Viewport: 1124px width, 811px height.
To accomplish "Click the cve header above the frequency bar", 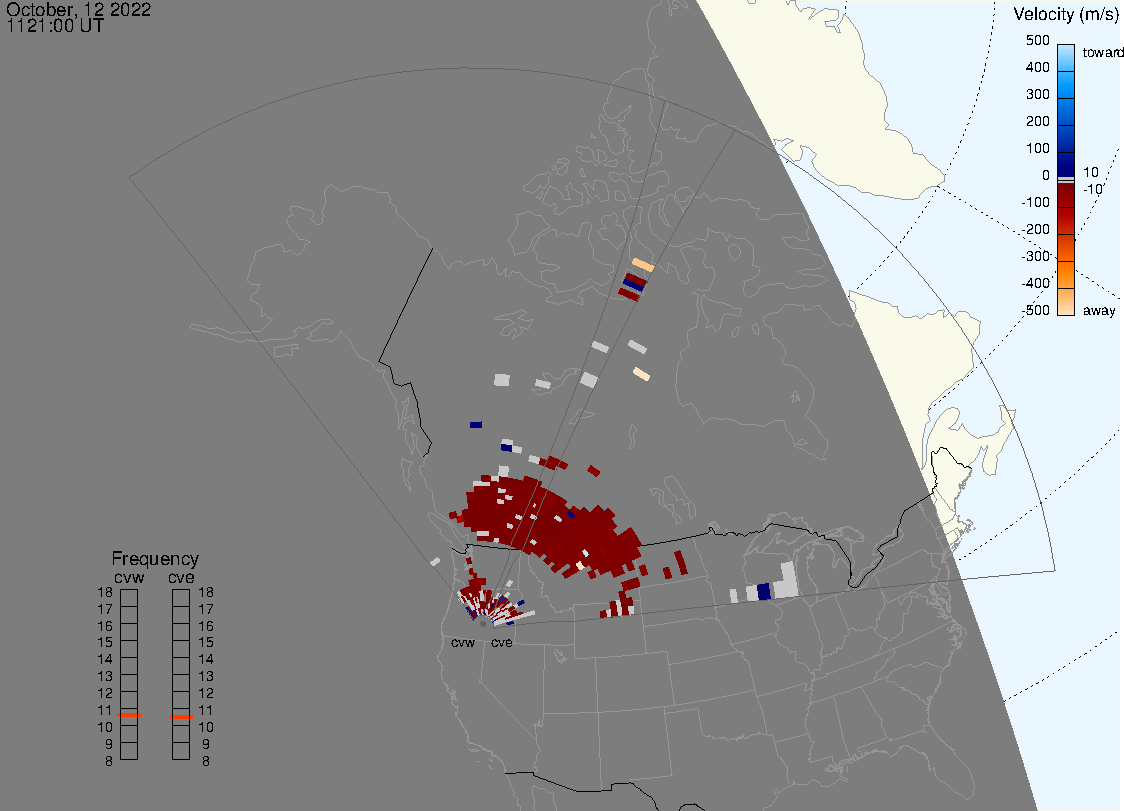I will click(181, 578).
